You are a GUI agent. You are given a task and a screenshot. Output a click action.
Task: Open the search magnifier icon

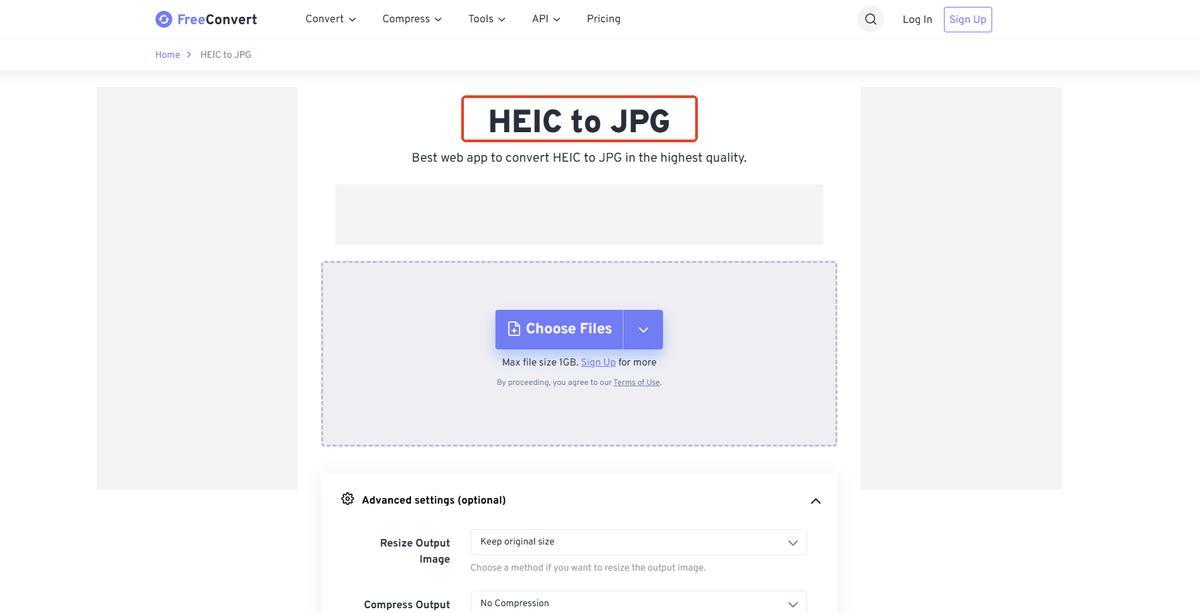point(870,19)
